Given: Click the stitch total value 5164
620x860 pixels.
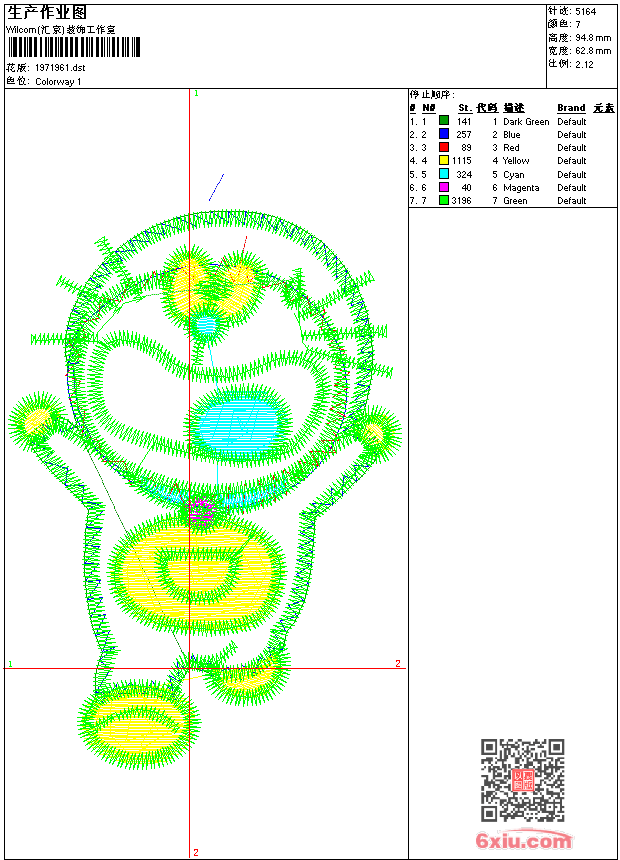Looking at the screenshot, I should tap(585, 12).
